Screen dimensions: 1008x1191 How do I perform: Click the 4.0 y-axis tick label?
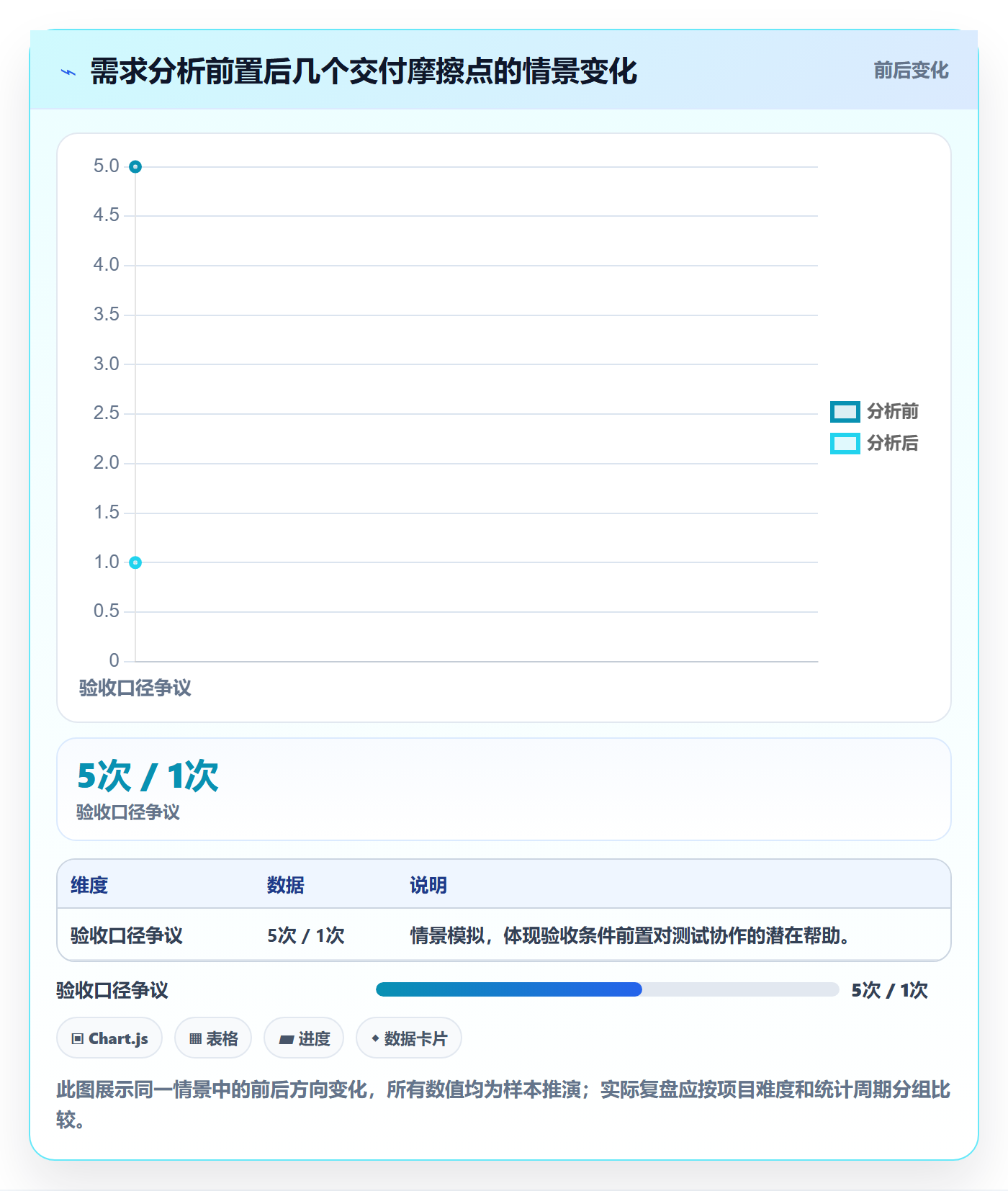(107, 265)
